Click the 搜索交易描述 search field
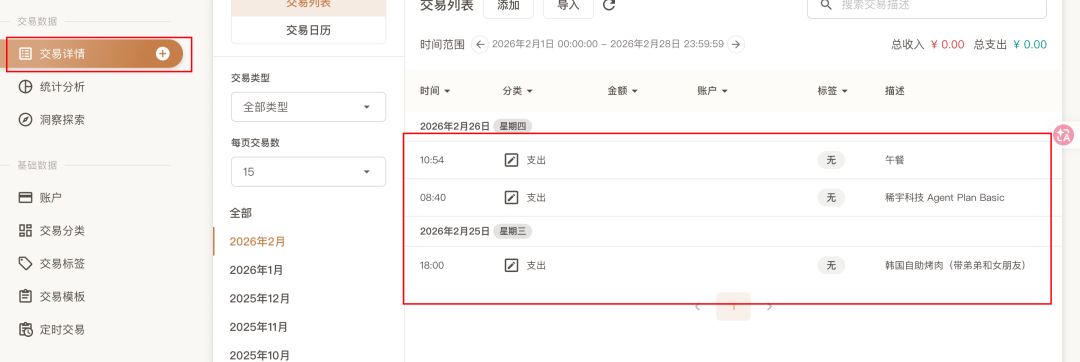The image size is (1080, 362). coord(926,7)
